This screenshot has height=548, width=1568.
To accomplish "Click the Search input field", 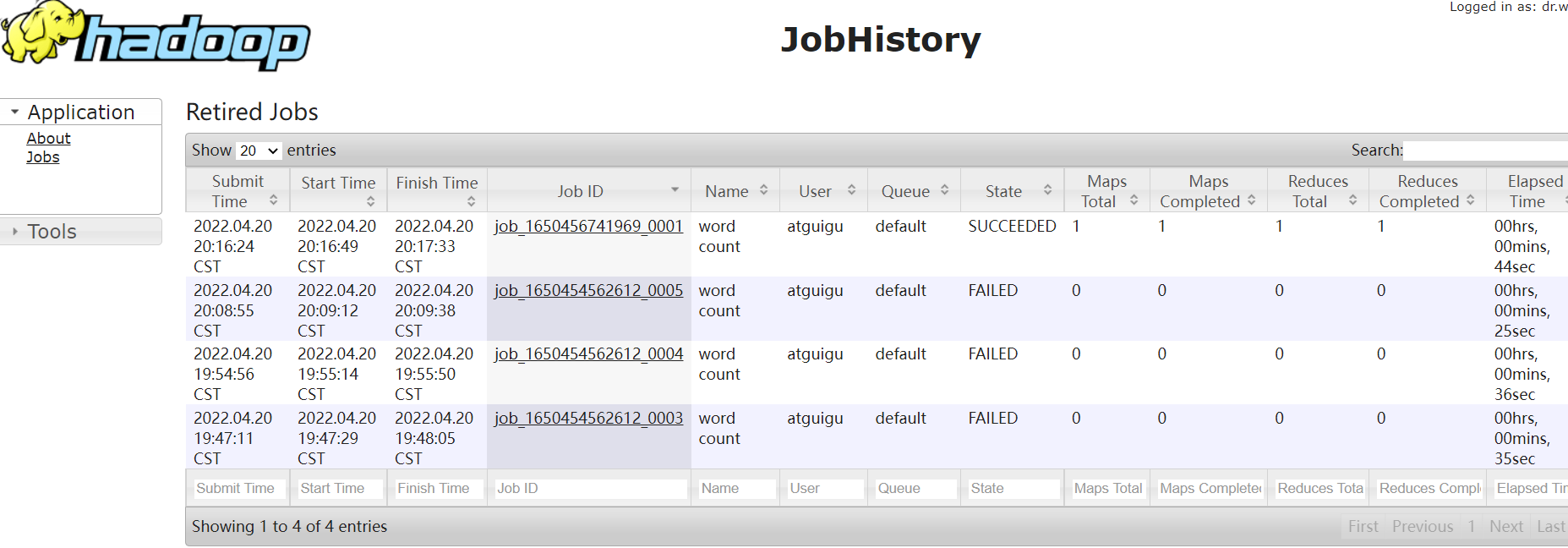I will [x=1485, y=151].
